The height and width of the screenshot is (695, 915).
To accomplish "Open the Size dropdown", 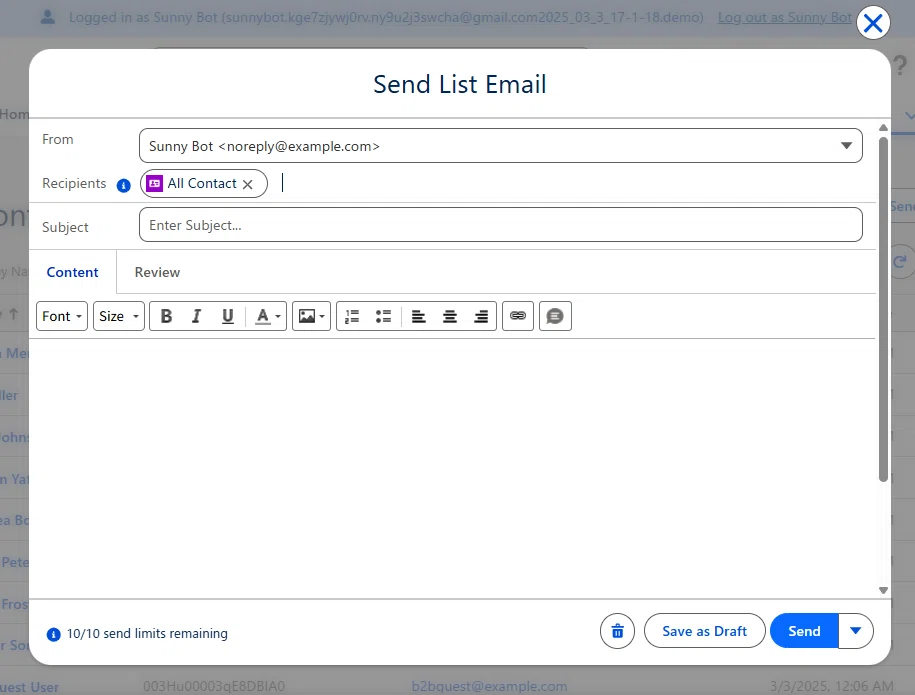I will tap(119, 316).
